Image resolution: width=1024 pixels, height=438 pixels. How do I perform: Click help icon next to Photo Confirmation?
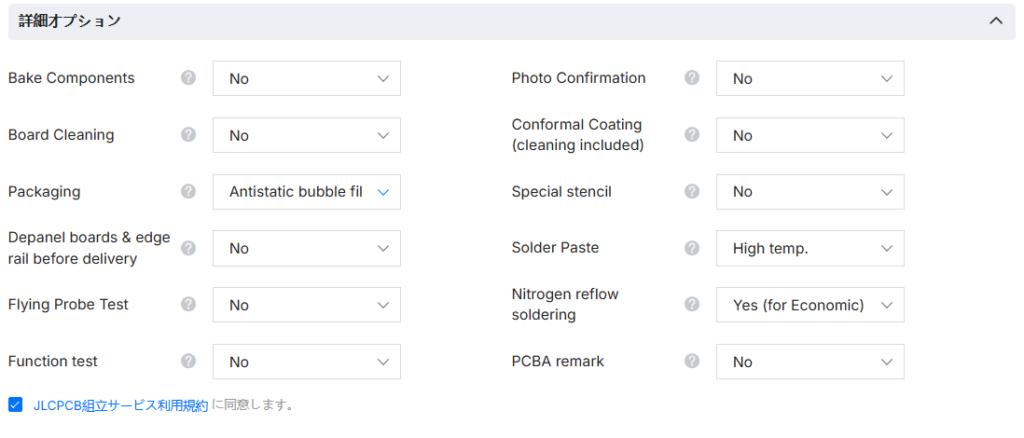691,78
